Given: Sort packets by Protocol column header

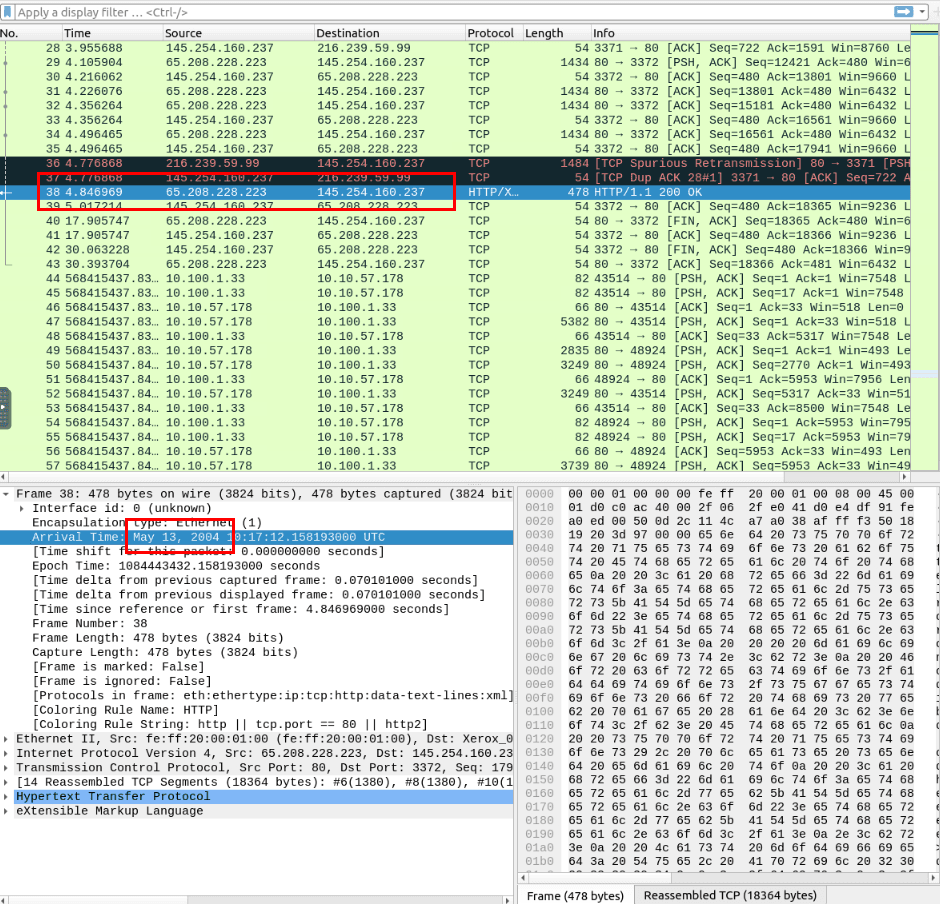Looking at the screenshot, I should point(493,33).
